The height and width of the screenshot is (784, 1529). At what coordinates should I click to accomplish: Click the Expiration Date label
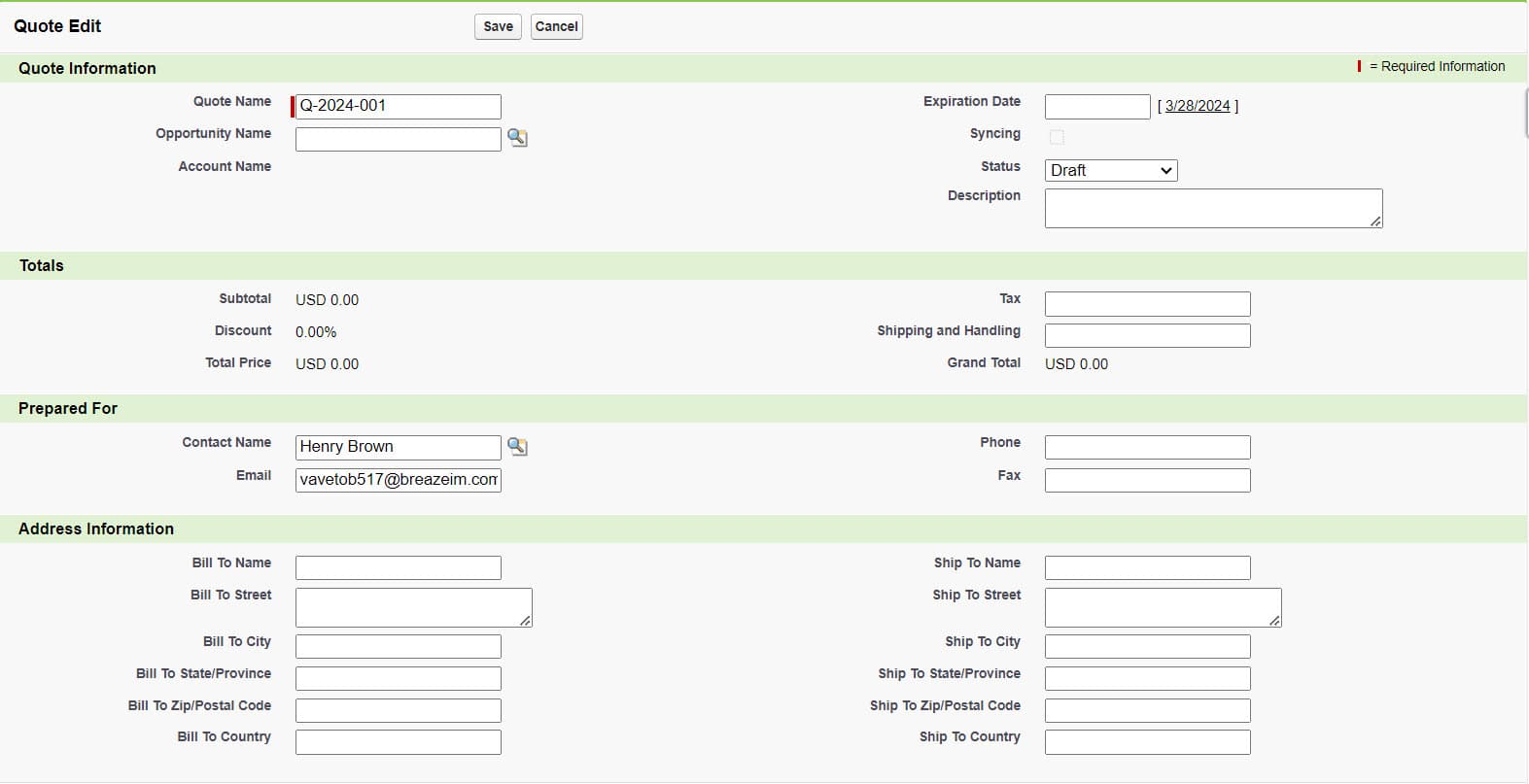[972, 101]
